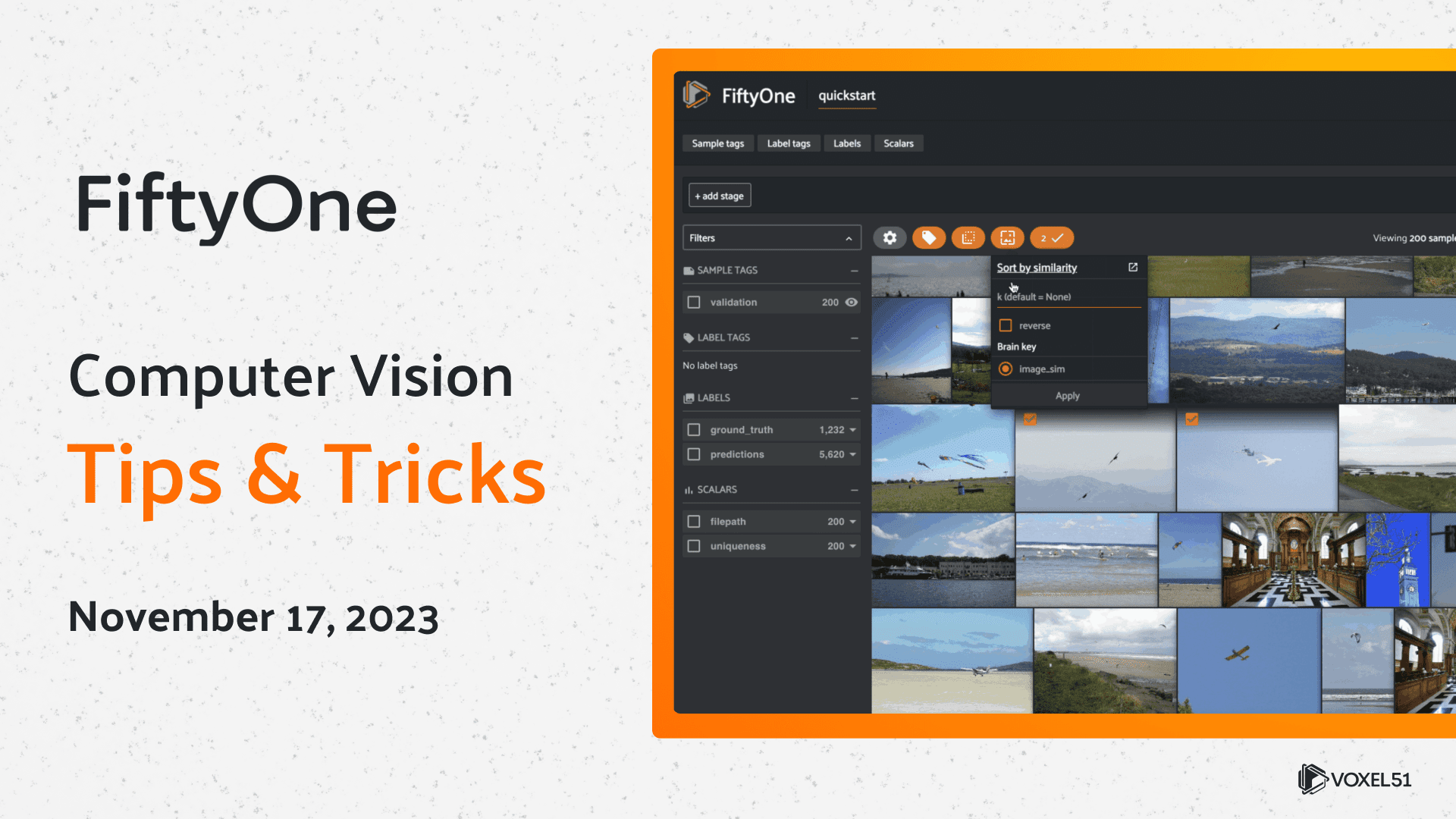Click the patches view icon

[x=968, y=238]
